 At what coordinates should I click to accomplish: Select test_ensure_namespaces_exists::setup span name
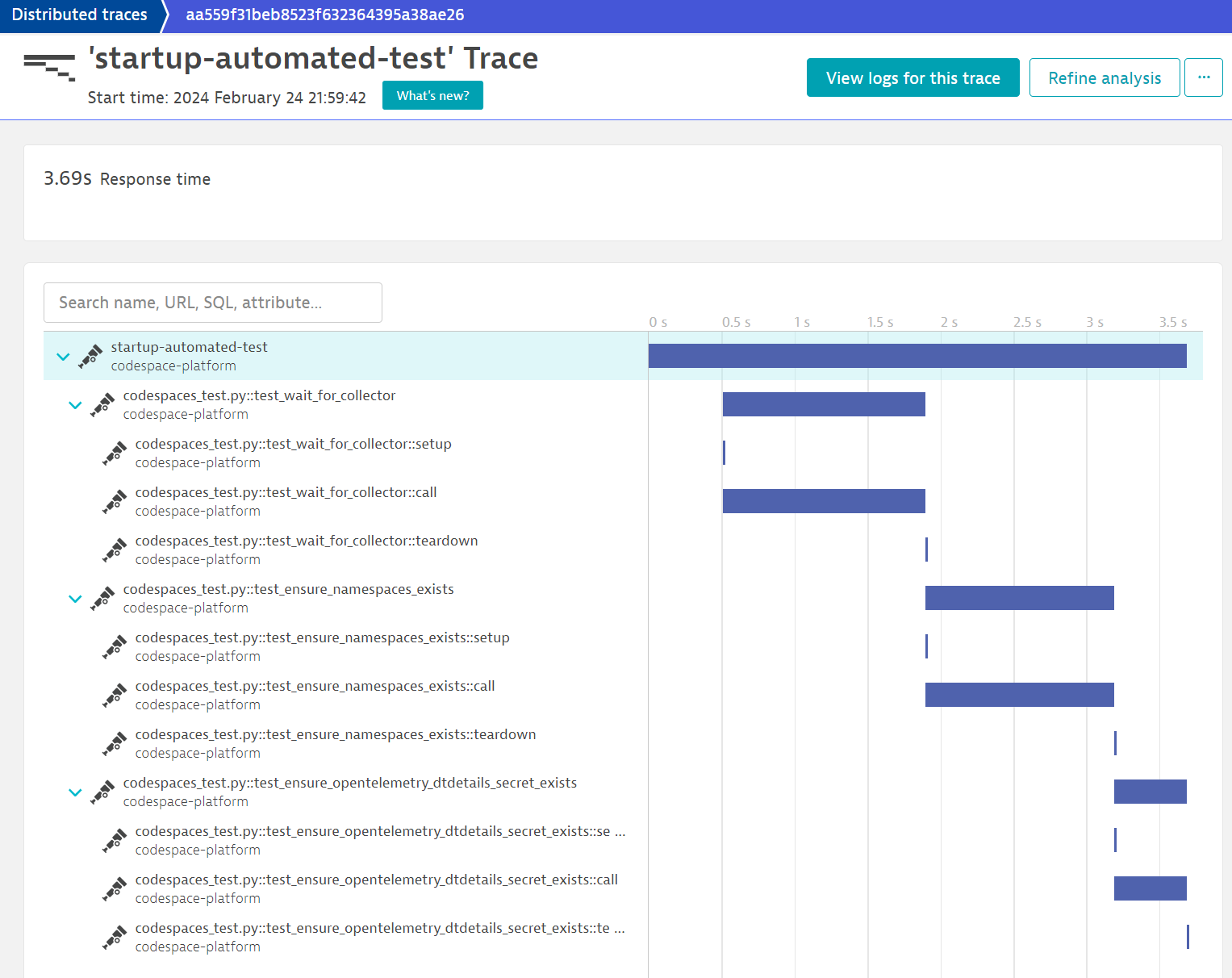click(322, 637)
